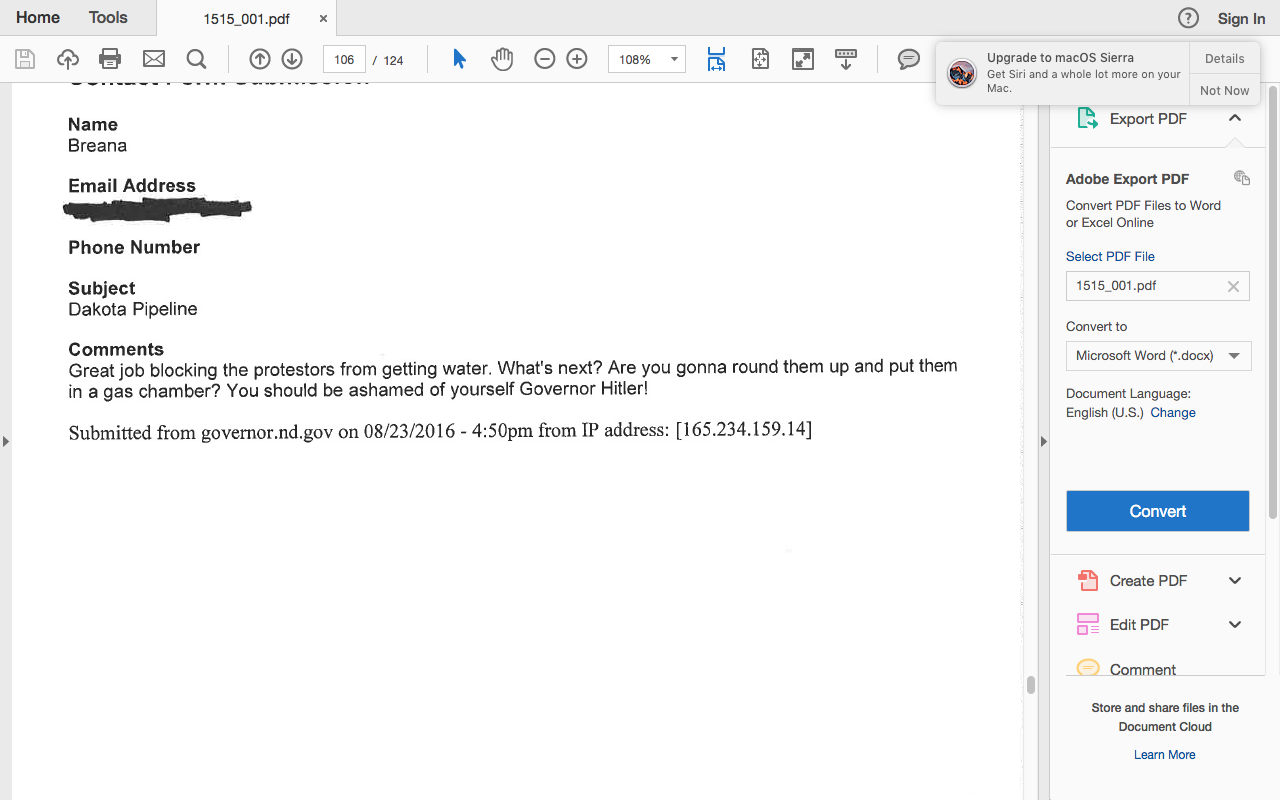
Task: Click the upload to cloud icon
Action: point(67,59)
